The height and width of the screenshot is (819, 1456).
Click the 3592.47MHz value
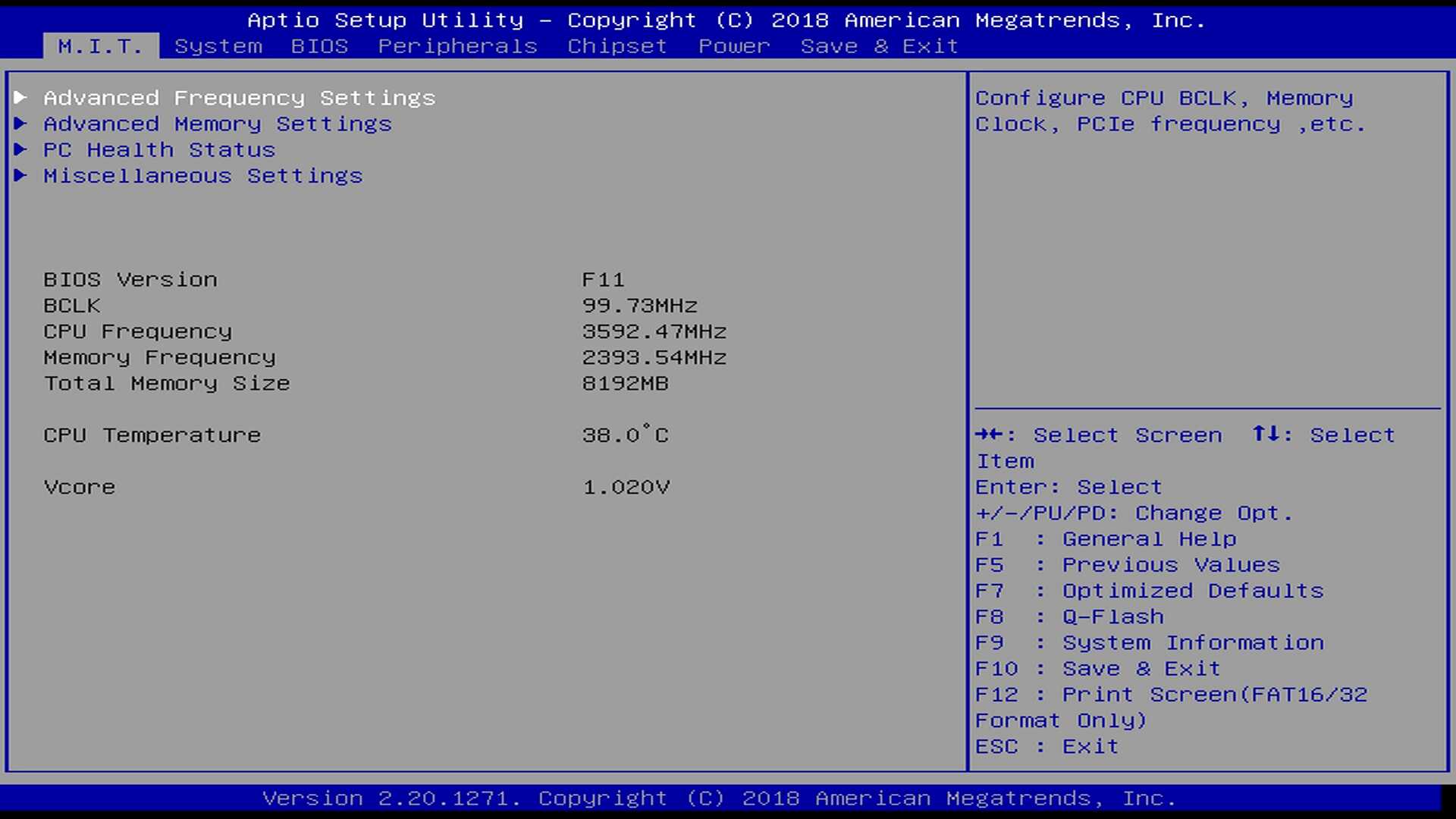pos(654,331)
